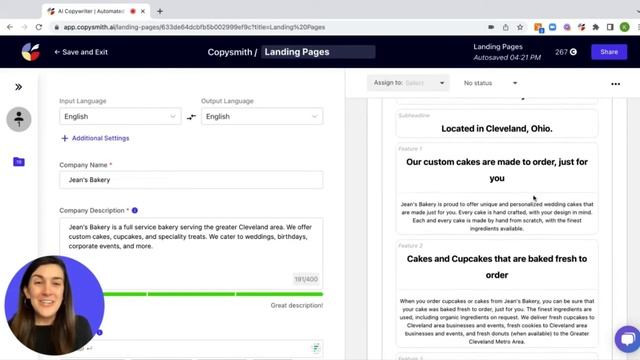Open the three-dot more options menu

tap(616, 84)
